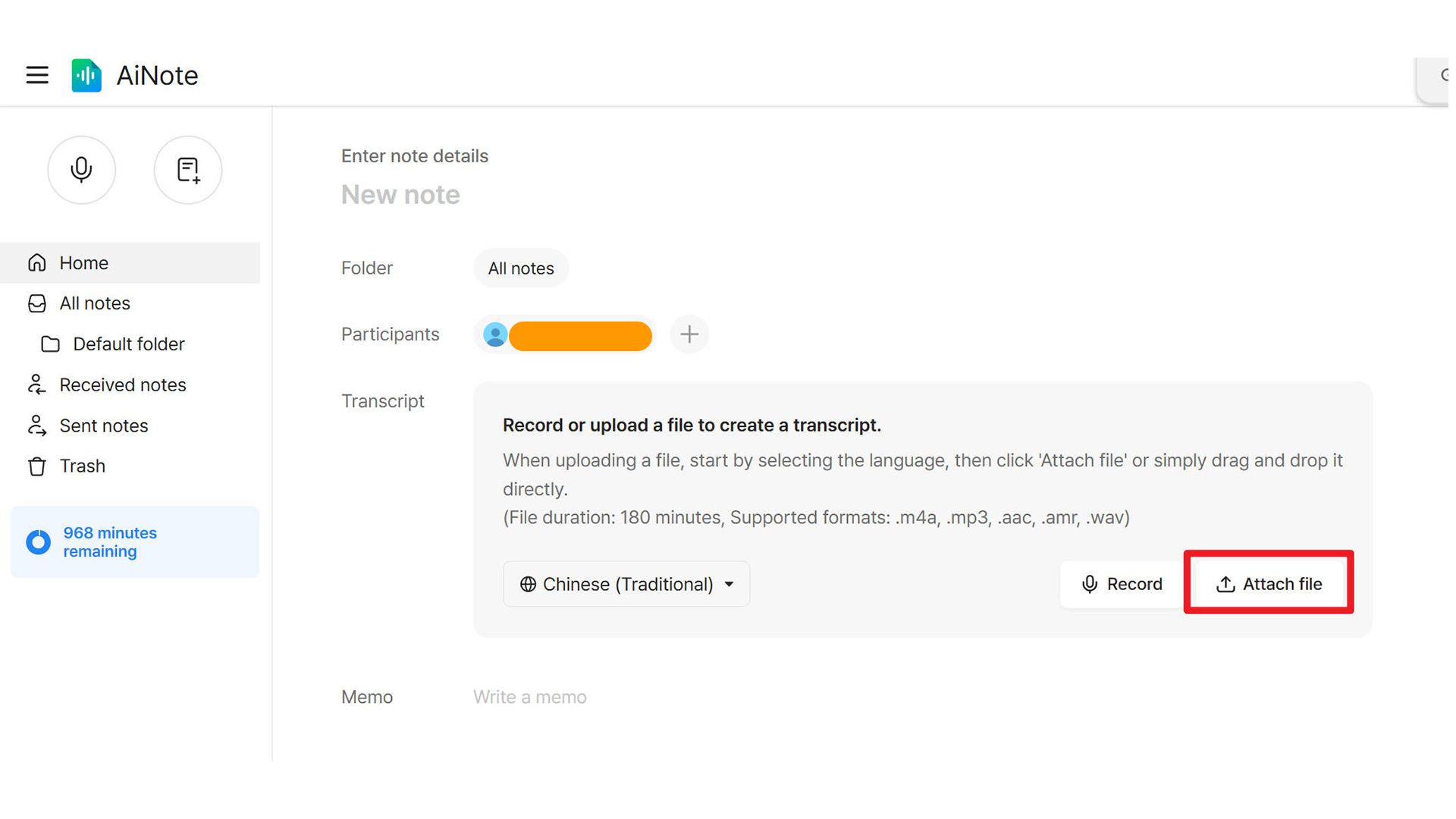Click the New note title field
1456x819 pixels.
(400, 195)
